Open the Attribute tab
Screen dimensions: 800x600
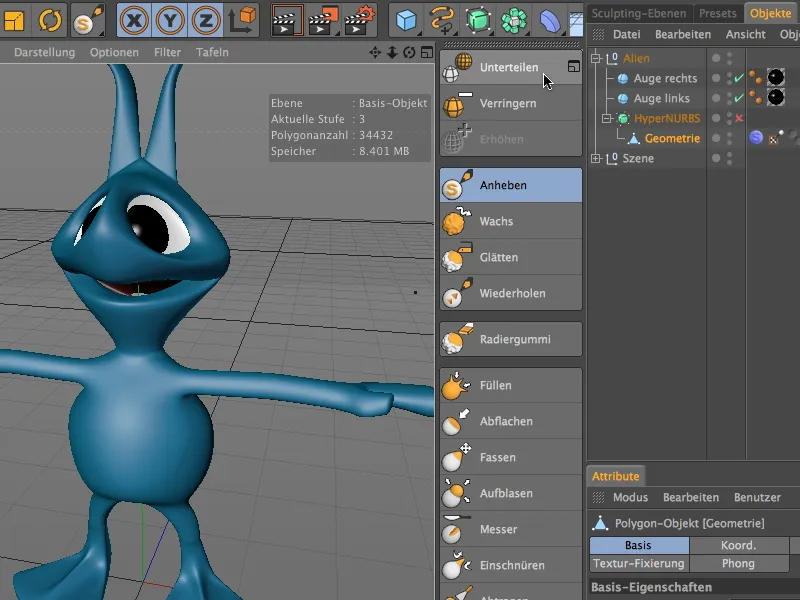[x=615, y=476]
